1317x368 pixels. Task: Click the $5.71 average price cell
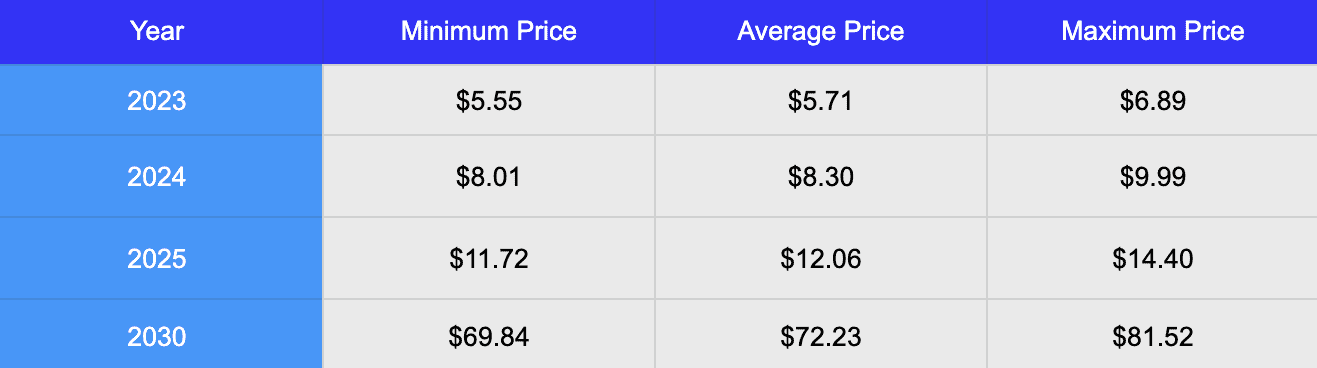(821, 100)
